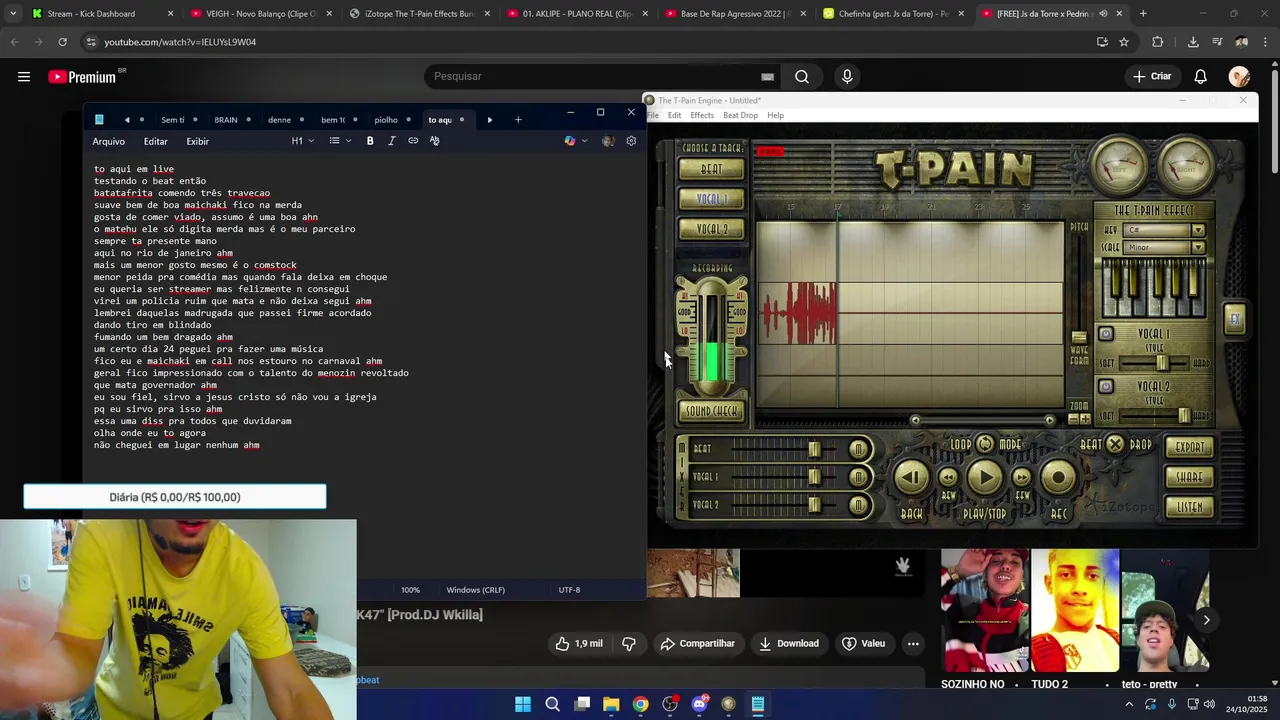Adjust the Vocal 1 style slider
1280x720 pixels.
pyautogui.click(x=1161, y=364)
